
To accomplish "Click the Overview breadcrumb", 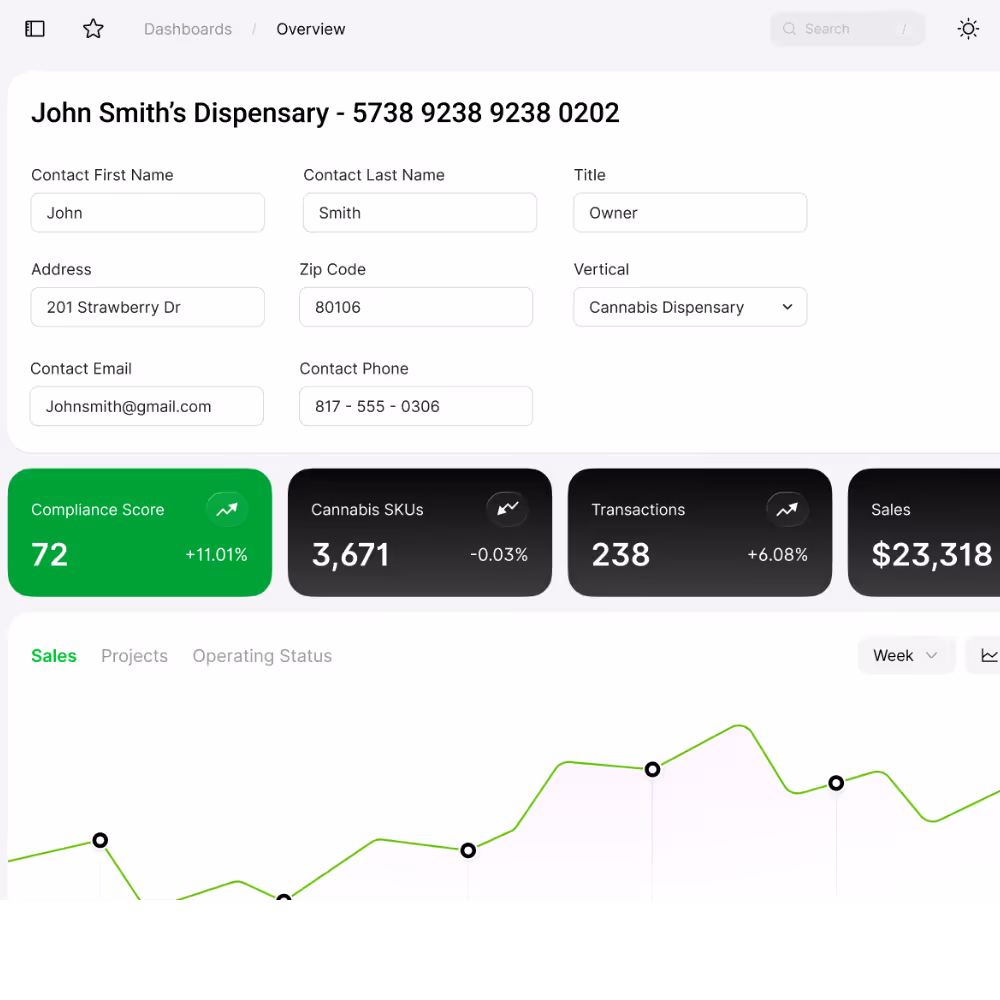I will click(x=311, y=29).
